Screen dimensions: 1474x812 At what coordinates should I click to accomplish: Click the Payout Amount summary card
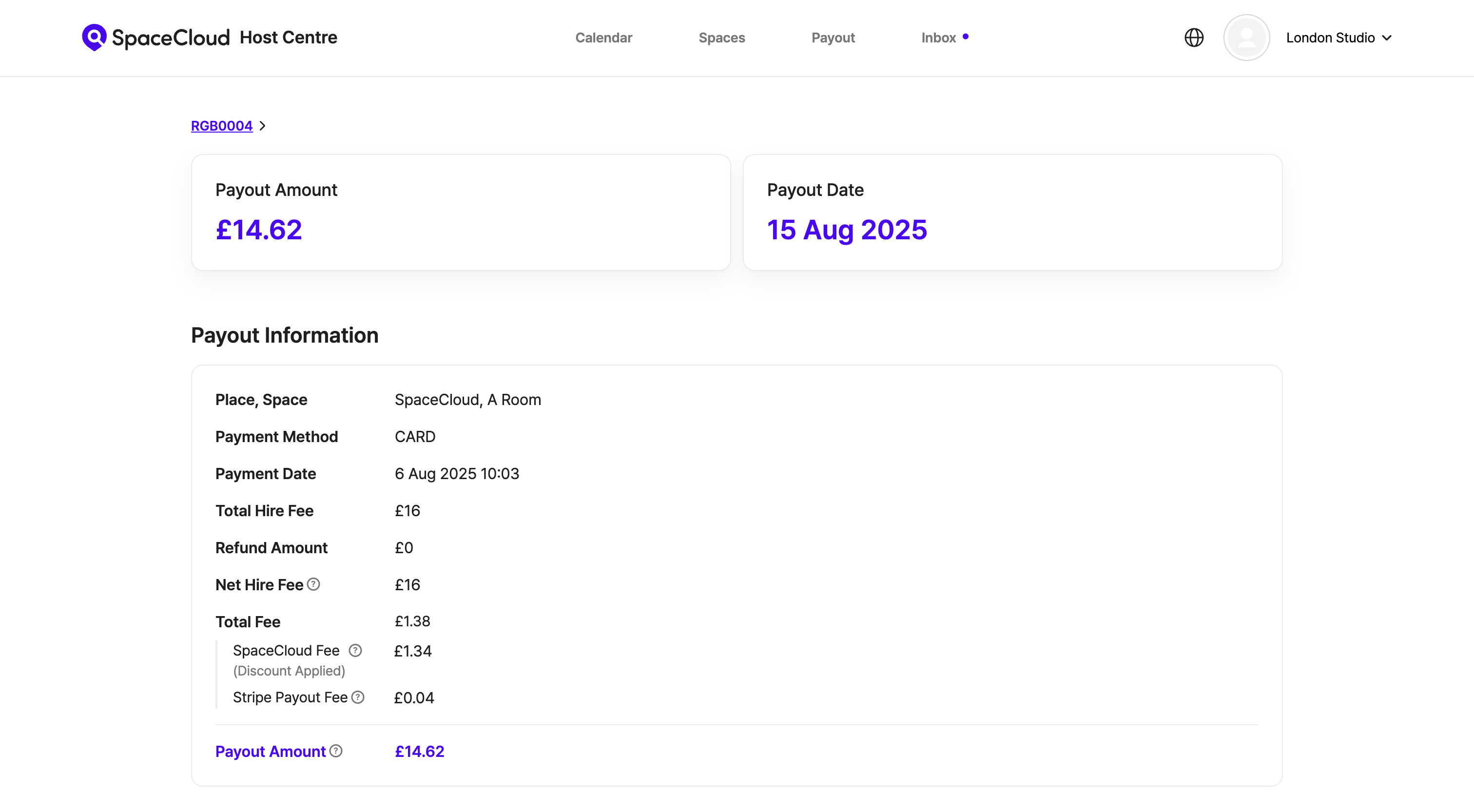[461, 213]
